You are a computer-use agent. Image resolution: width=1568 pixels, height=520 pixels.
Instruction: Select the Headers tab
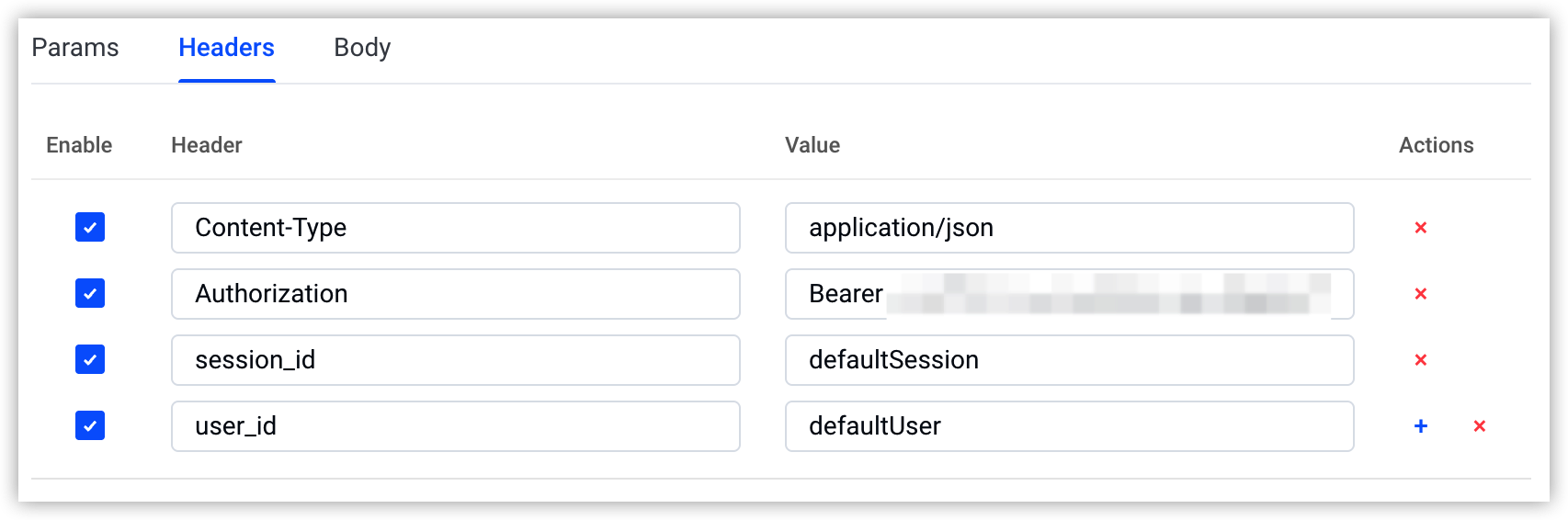(x=226, y=48)
